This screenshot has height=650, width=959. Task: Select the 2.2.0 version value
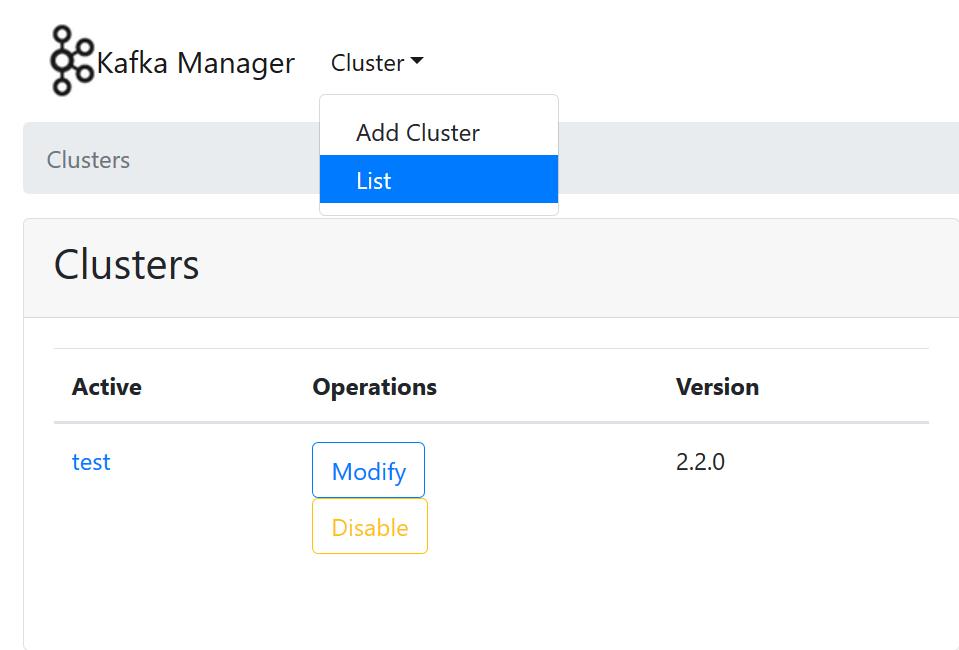700,462
